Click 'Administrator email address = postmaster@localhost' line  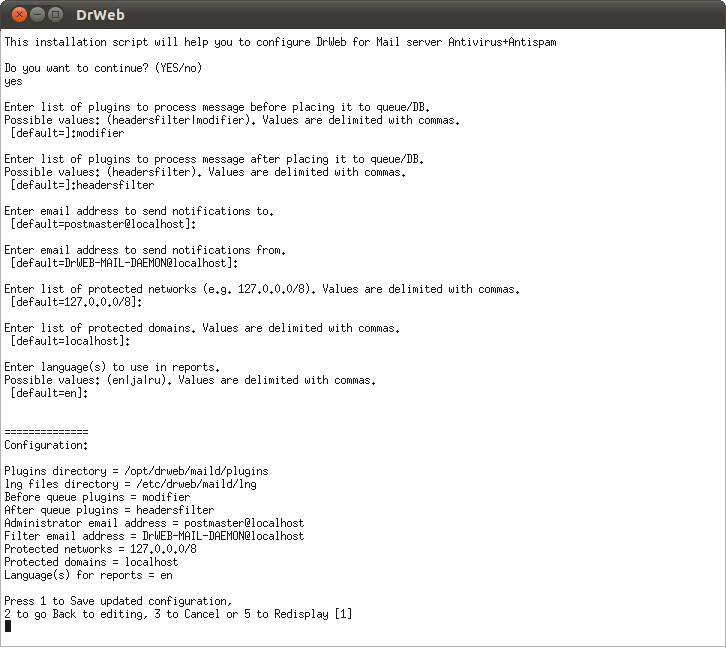(x=154, y=523)
